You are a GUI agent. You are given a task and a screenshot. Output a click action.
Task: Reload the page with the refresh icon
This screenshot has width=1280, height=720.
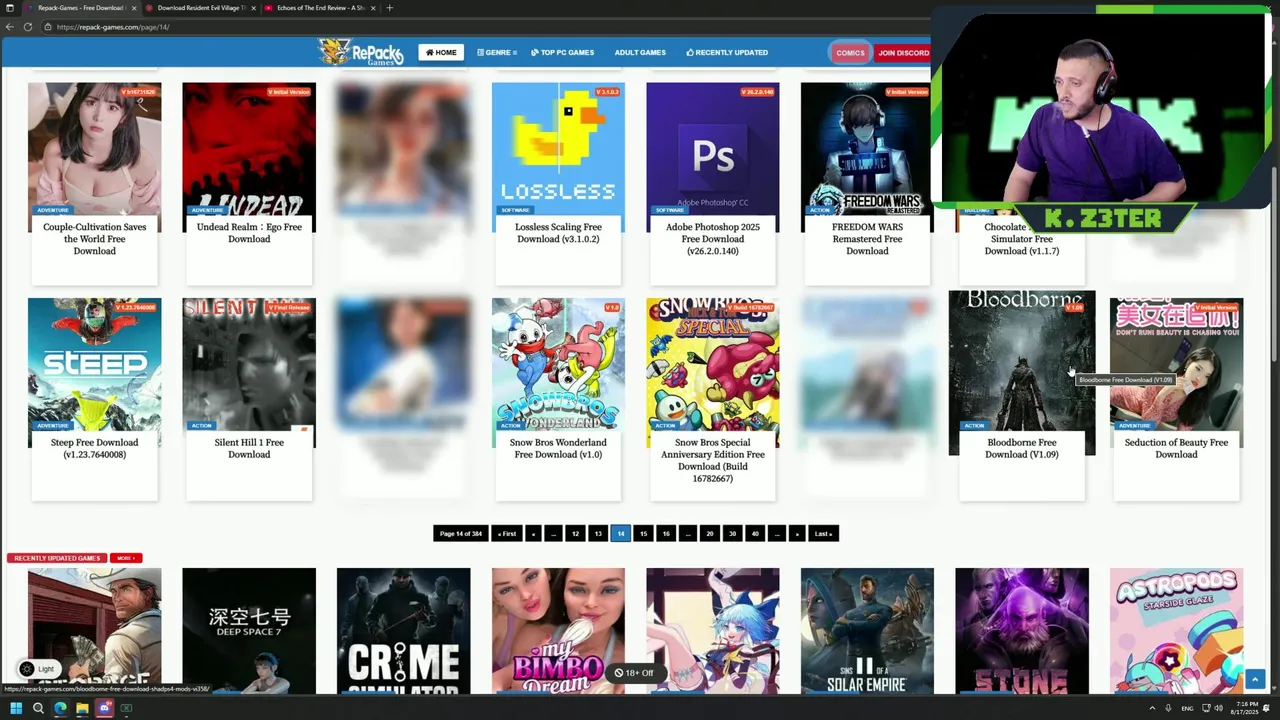click(27, 27)
